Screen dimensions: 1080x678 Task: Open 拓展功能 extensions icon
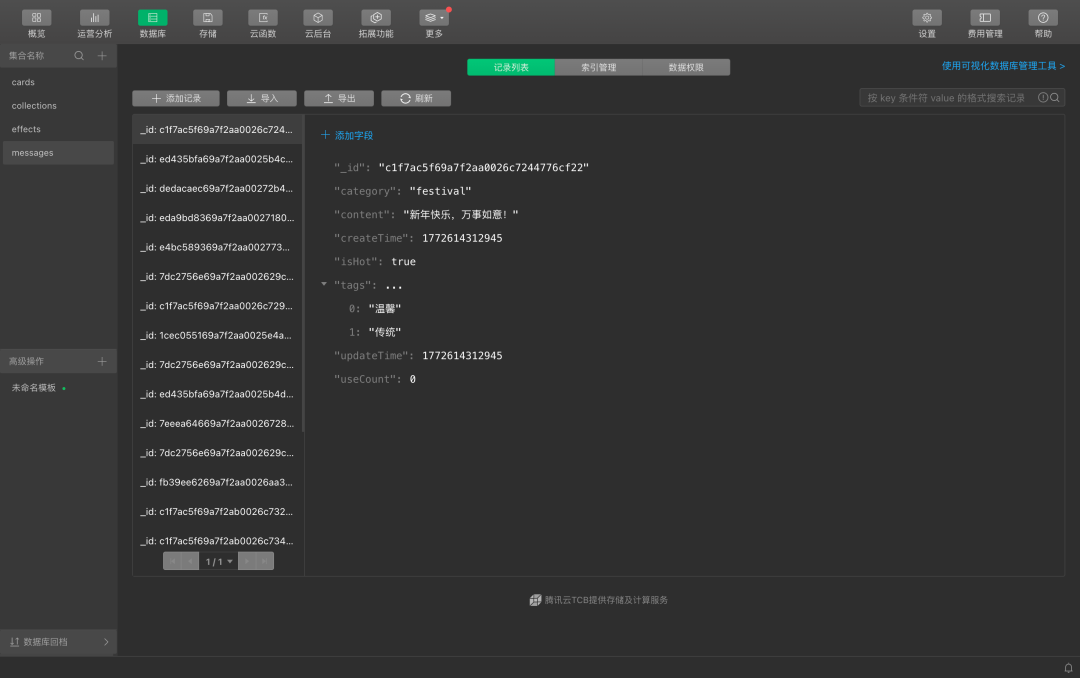point(376,18)
